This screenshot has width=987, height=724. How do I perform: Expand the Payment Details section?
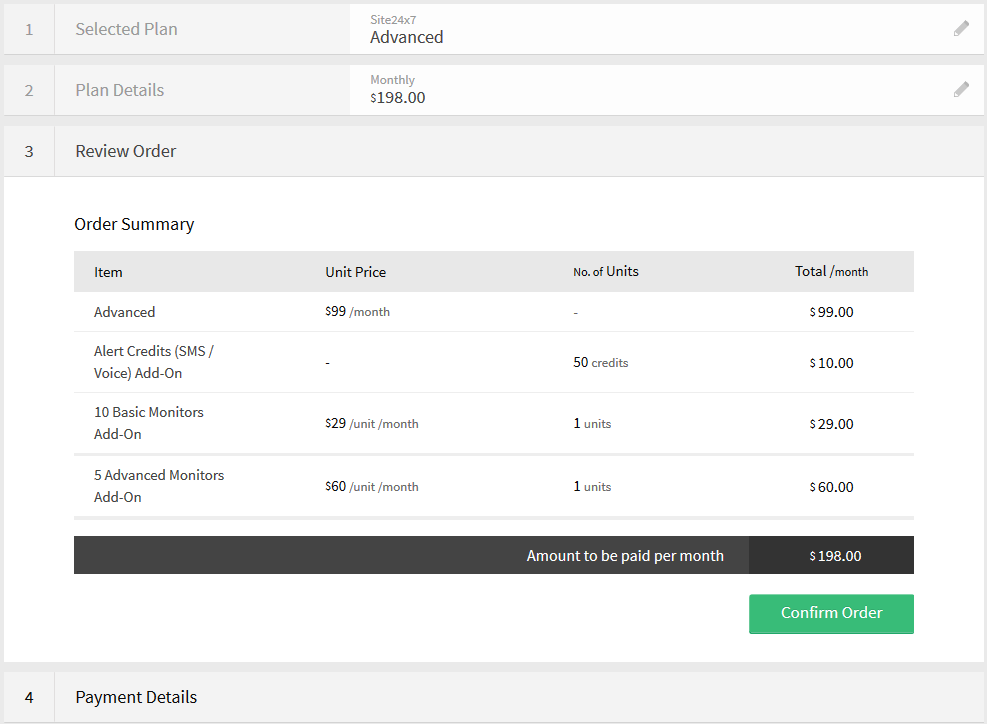click(136, 697)
